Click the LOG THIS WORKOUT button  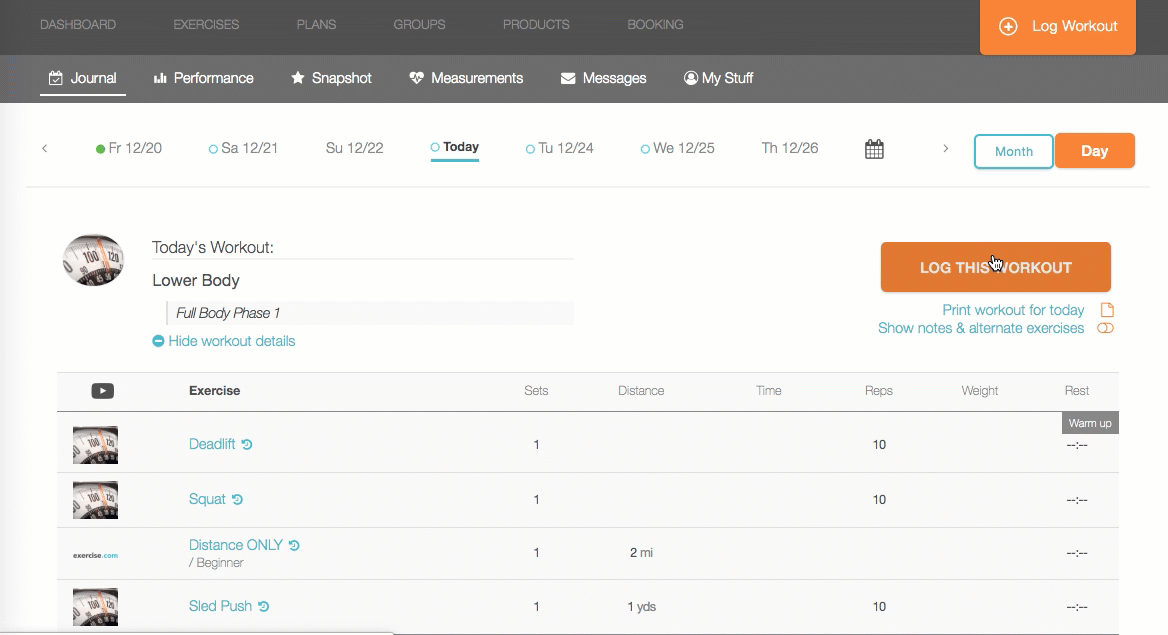tap(995, 267)
